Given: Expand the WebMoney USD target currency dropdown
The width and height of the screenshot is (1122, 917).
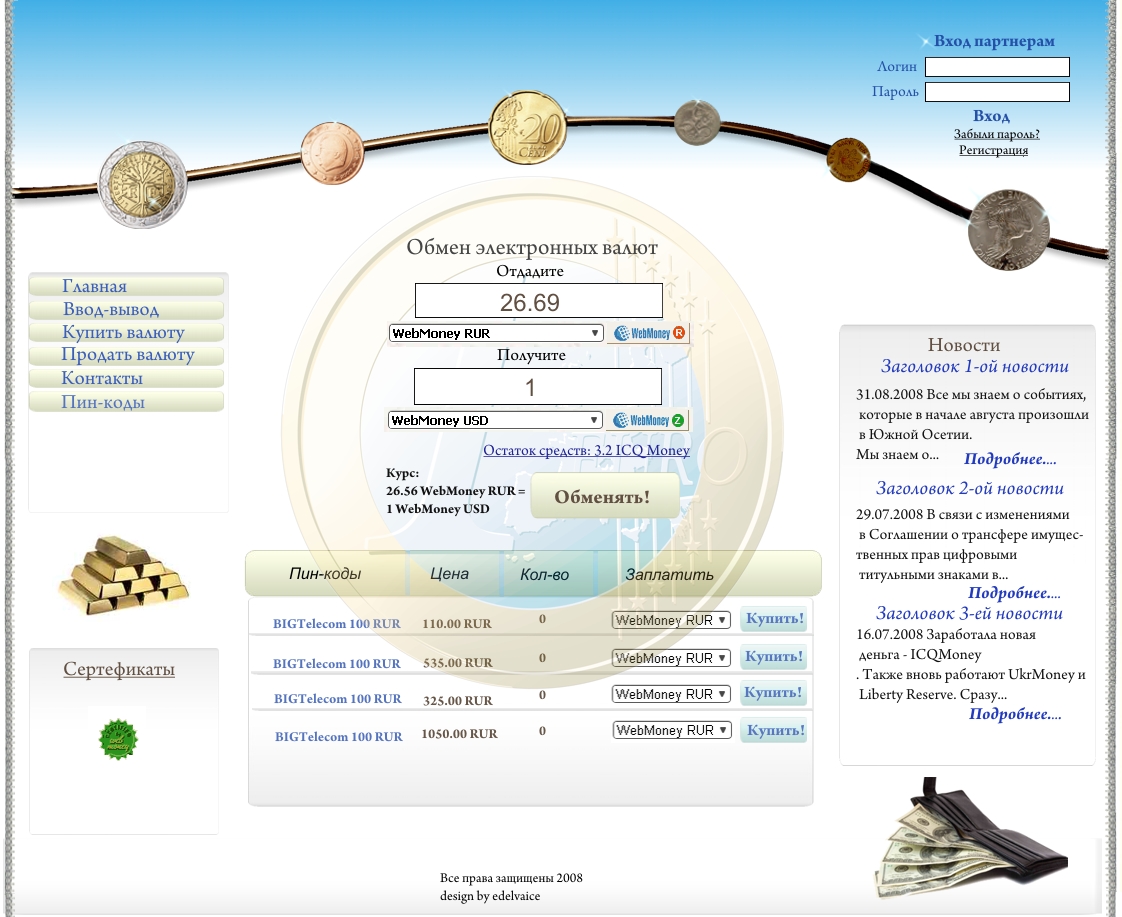Looking at the screenshot, I should [x=495, y=421].
